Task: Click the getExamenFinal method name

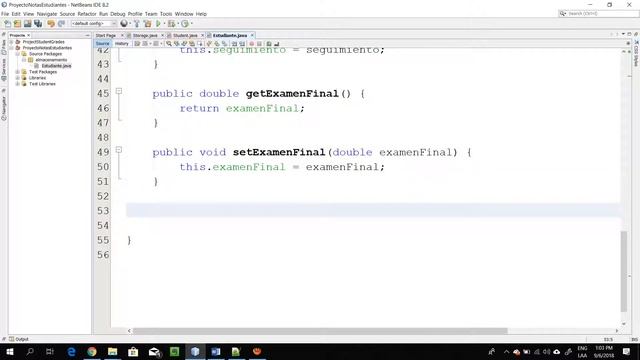Action: (x=292, y=94)
